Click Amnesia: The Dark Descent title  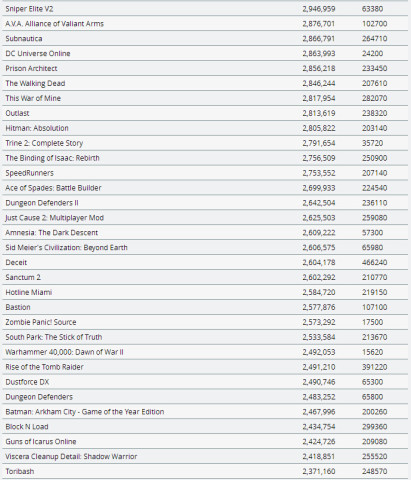[x=52, y=233]
